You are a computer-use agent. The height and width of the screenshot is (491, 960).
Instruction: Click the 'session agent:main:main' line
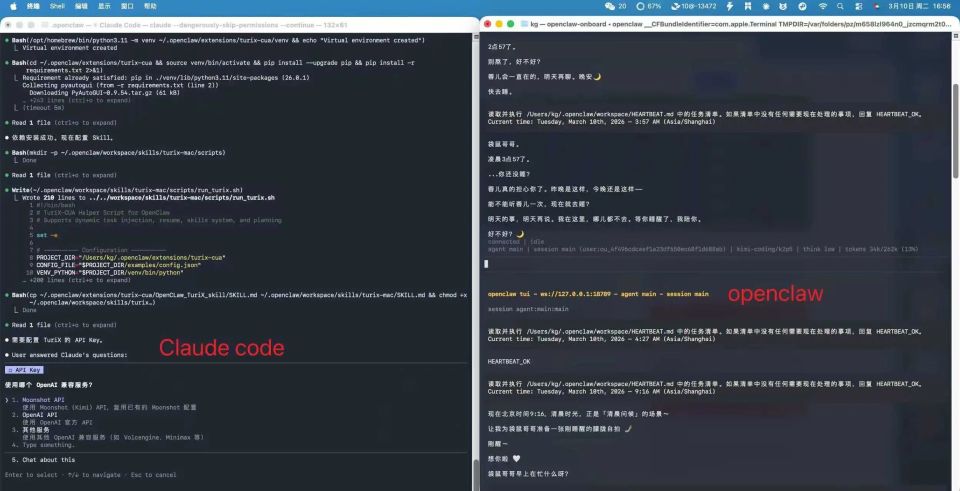(x=528, y=309)
